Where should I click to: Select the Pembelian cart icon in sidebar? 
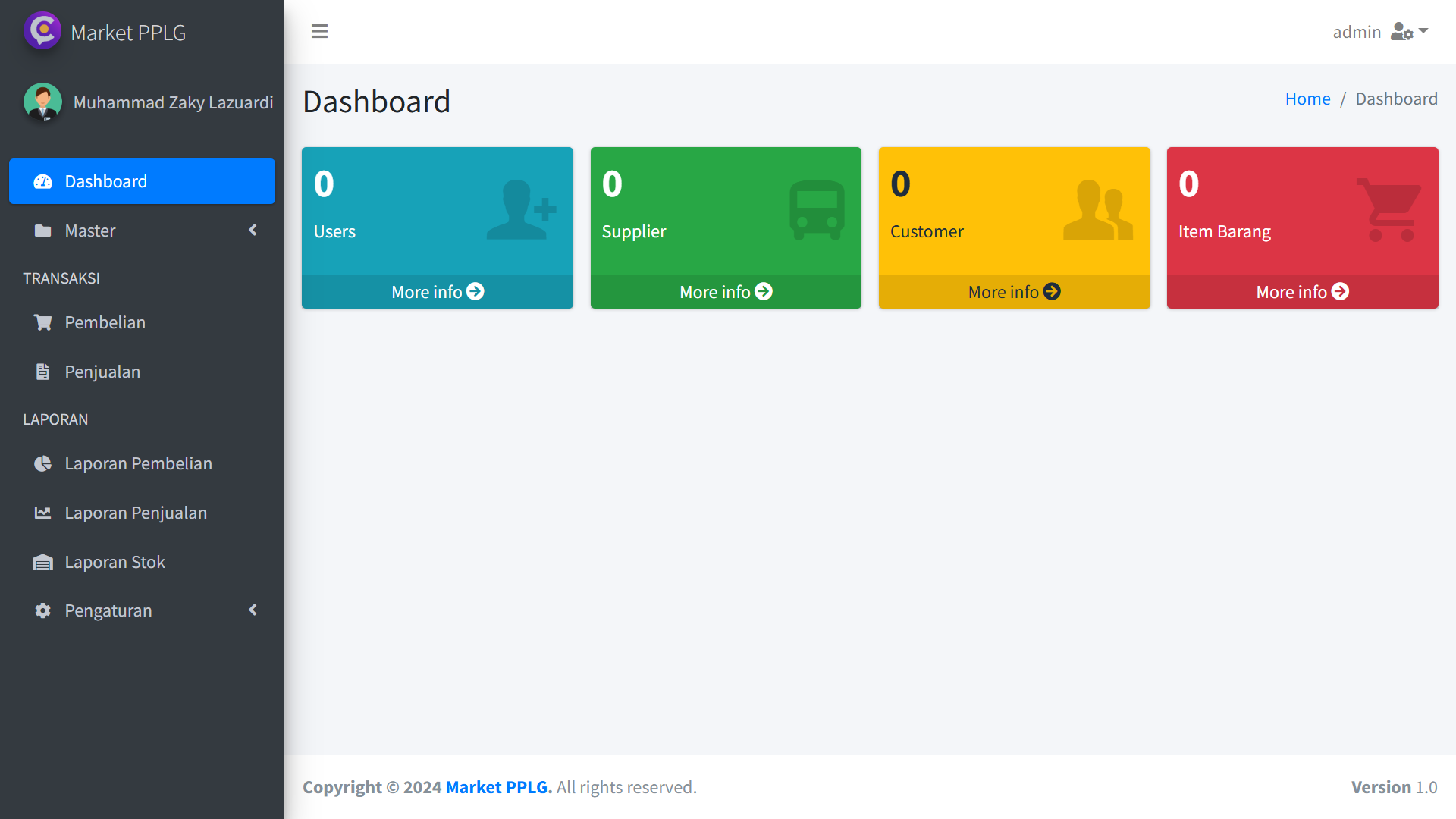click(x=42, y=322)
